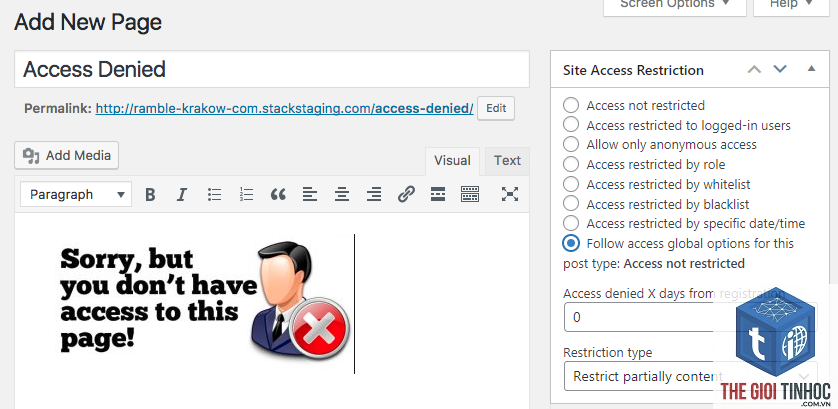The width and height of the screenshot is (838, 409).
Task: Align text right
Action: point(374,195)
